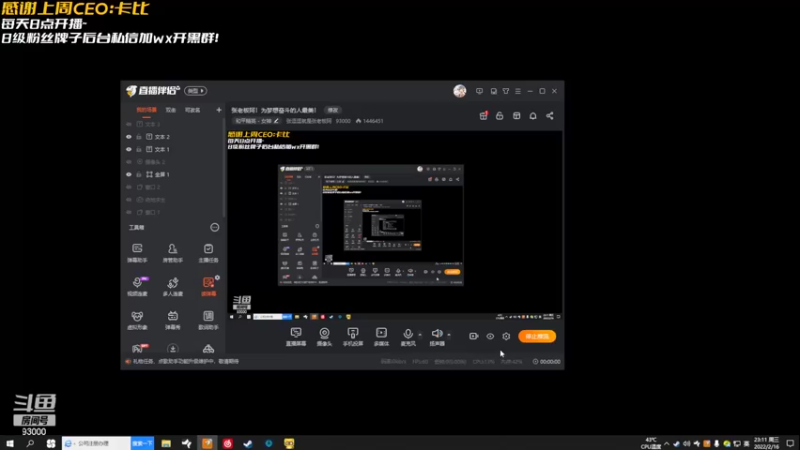Open the 主播任务 tool

tap(208, 253)
